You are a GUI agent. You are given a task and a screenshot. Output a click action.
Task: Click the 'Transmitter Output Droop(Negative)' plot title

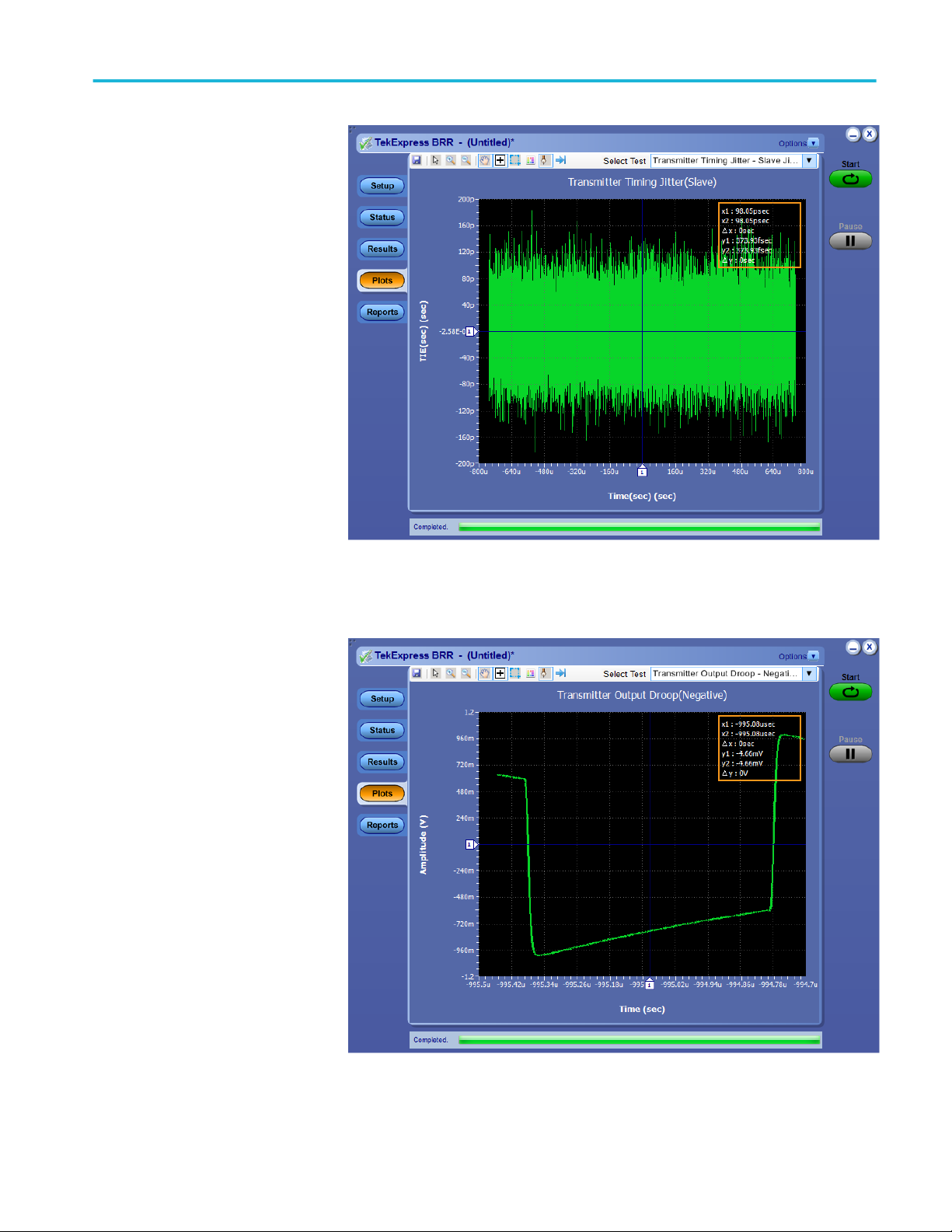tap(642, 695)
